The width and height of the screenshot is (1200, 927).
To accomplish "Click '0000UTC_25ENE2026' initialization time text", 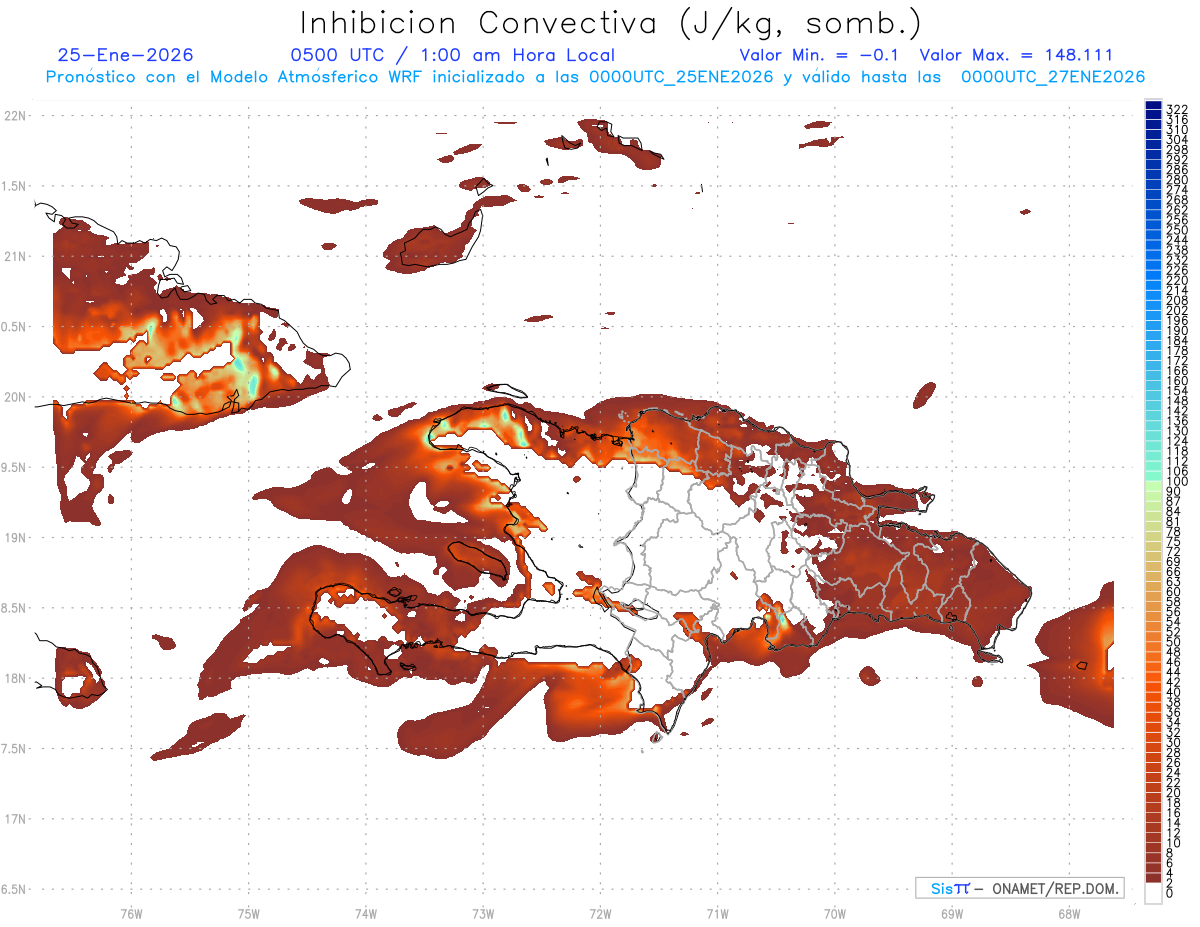I will tap(681, 77).
